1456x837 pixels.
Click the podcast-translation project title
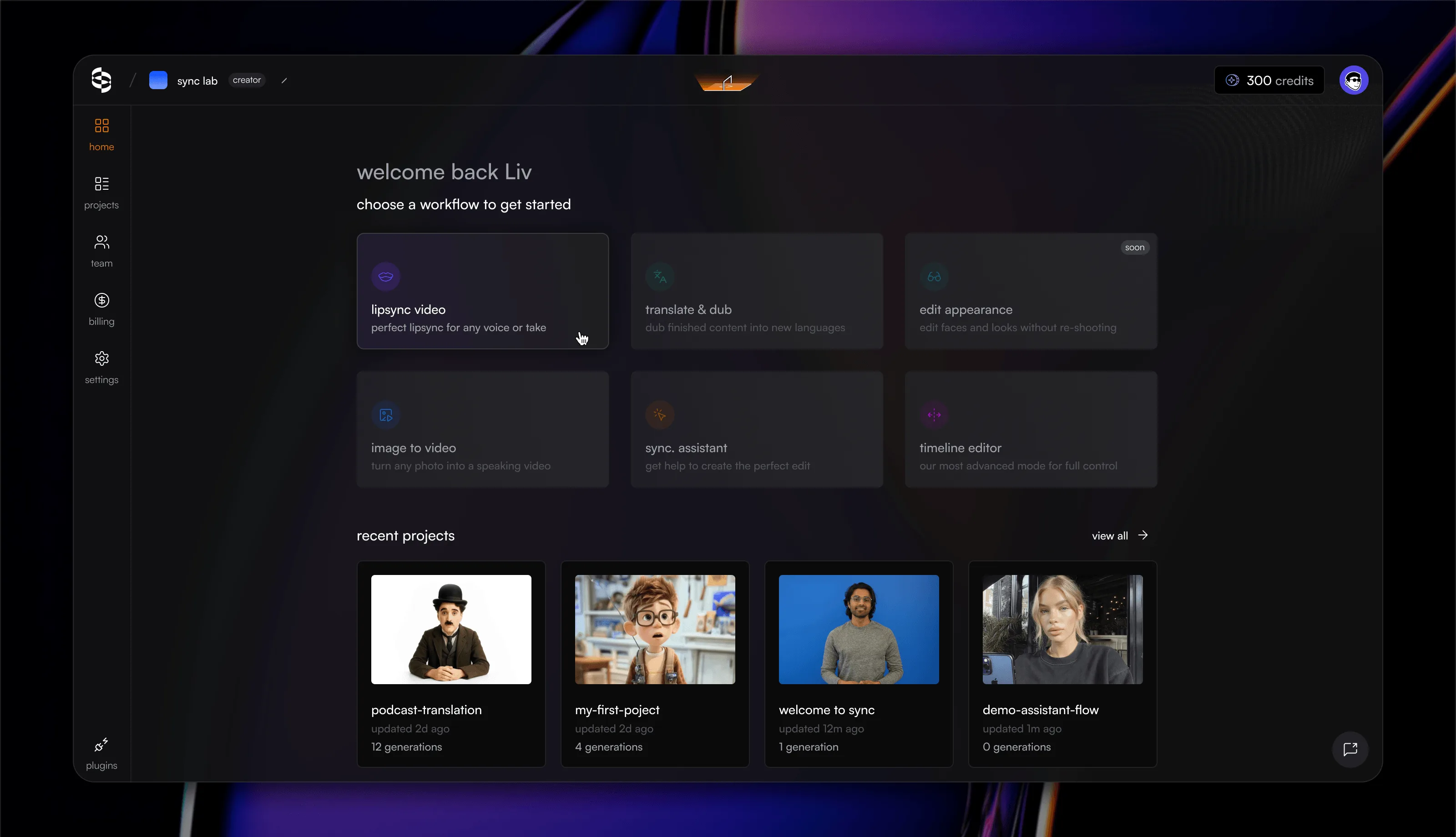pos(426,710)
